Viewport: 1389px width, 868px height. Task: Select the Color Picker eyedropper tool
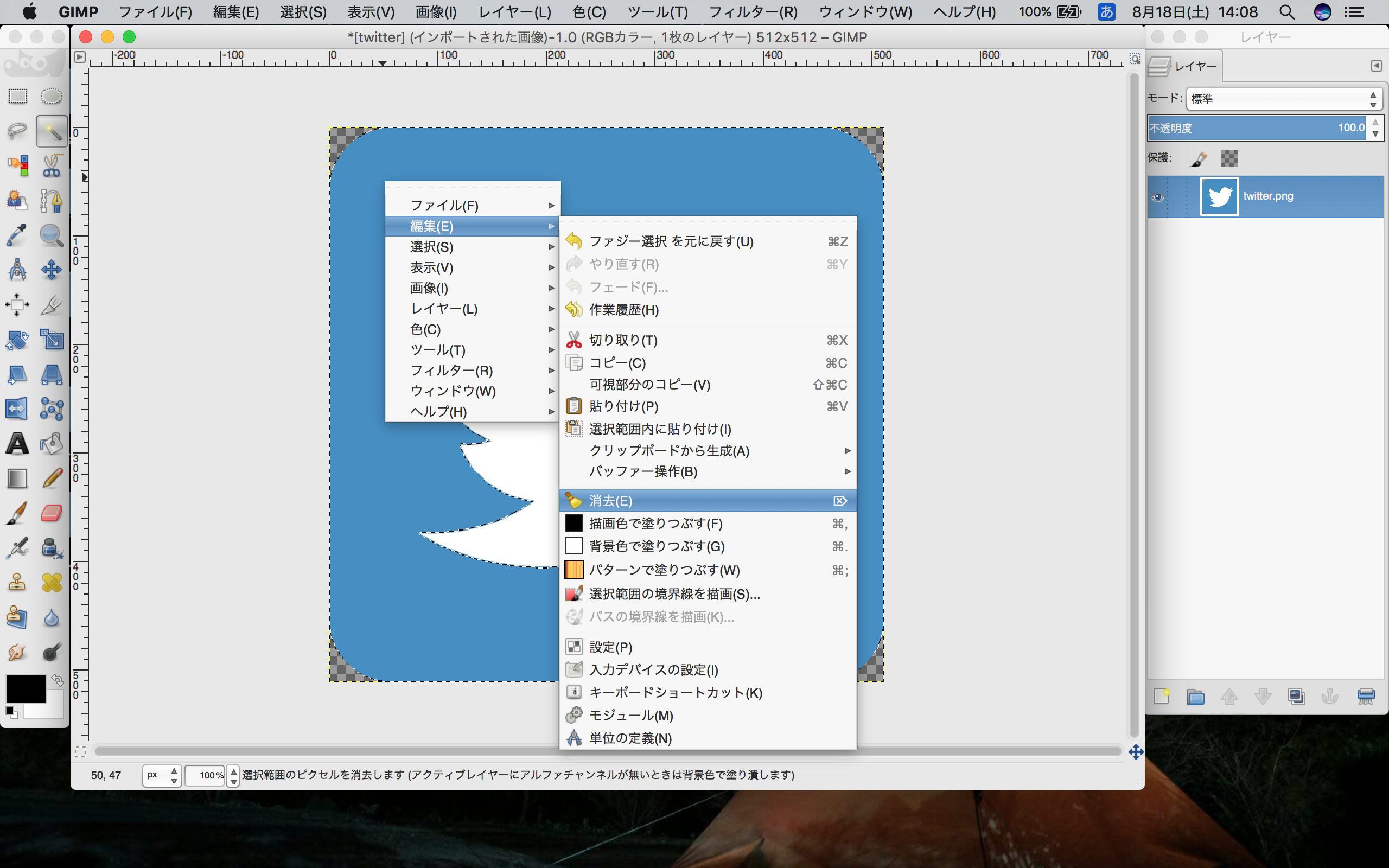(x=17, y=235)
